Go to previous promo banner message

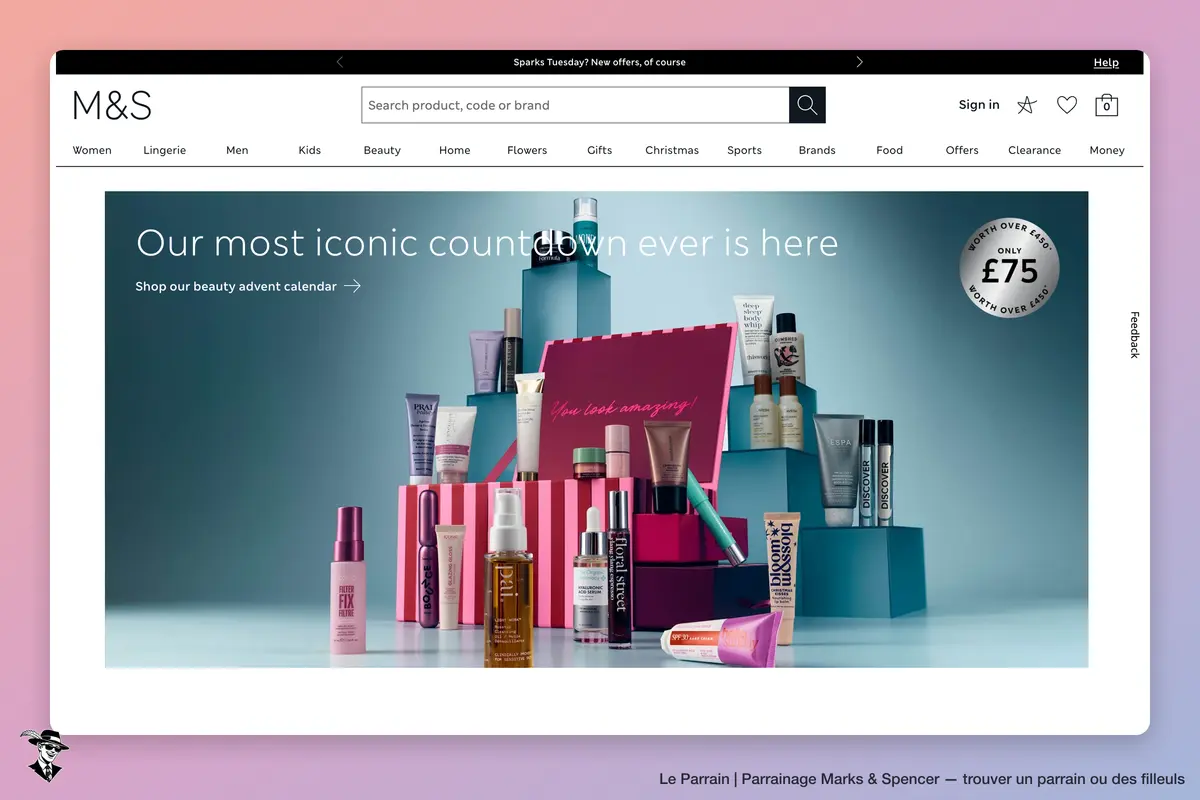[x=340, y=62]
